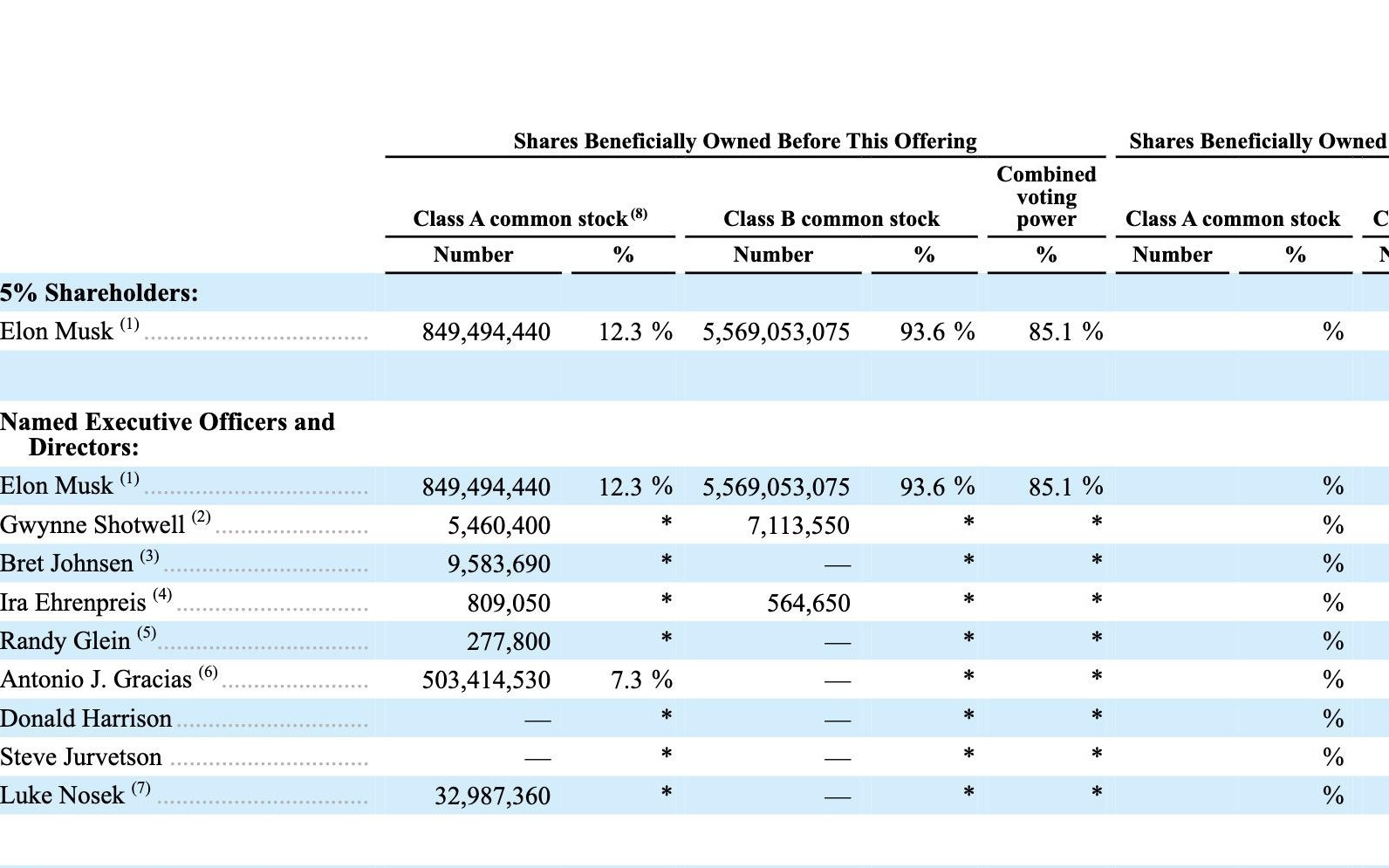Select the name "Gwynne Shotwell"
Viewport: 1389px width, 868px height.
(x=92, y=525)
